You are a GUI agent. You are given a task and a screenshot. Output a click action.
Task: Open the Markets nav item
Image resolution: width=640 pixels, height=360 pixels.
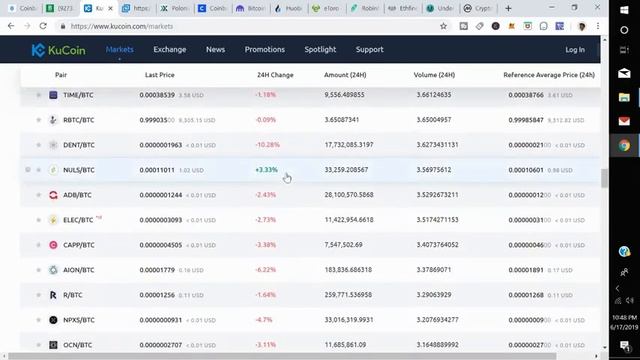[x=120, y=49]
